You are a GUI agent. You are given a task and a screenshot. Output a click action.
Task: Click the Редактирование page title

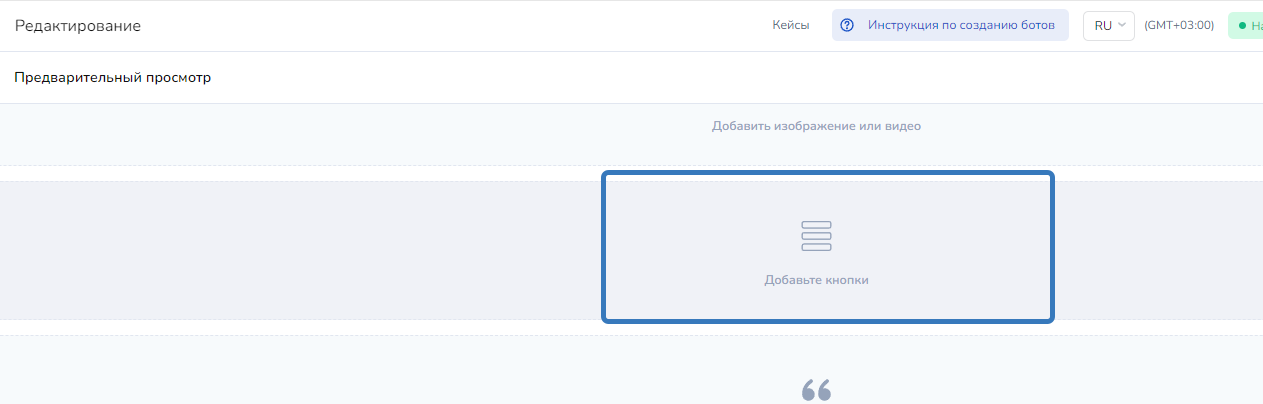(77, 26)
